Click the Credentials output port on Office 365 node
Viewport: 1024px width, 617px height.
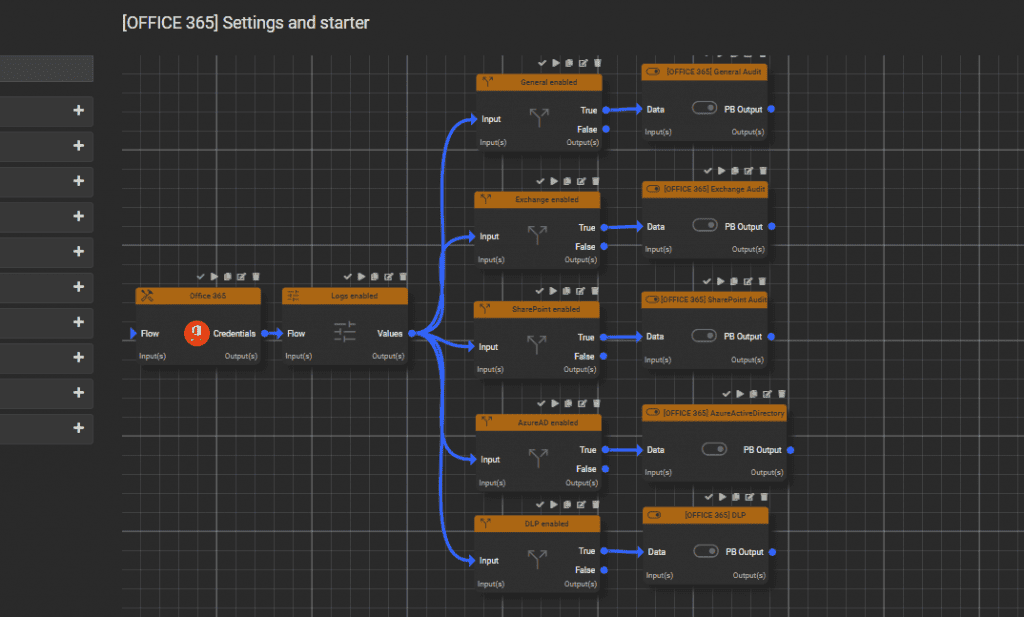pos(264,334)
